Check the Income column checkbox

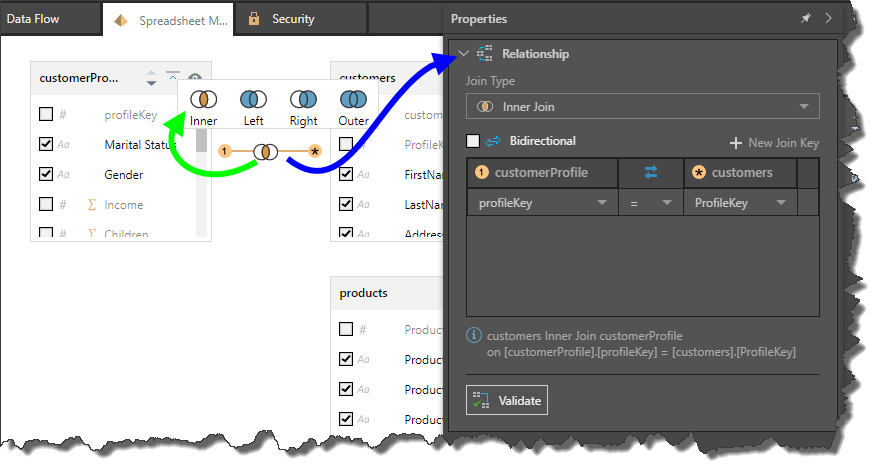(x=46, y=205)
